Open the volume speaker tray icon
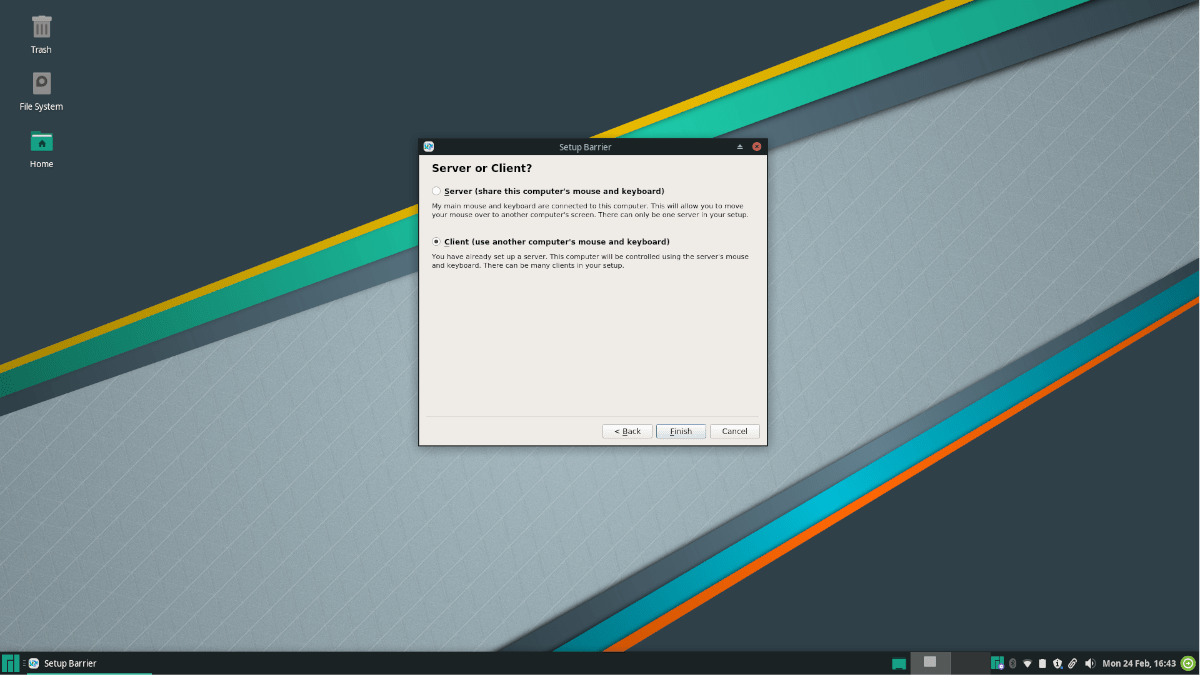The height and width of the screenshot is (675, 1200). point(1089,663)
